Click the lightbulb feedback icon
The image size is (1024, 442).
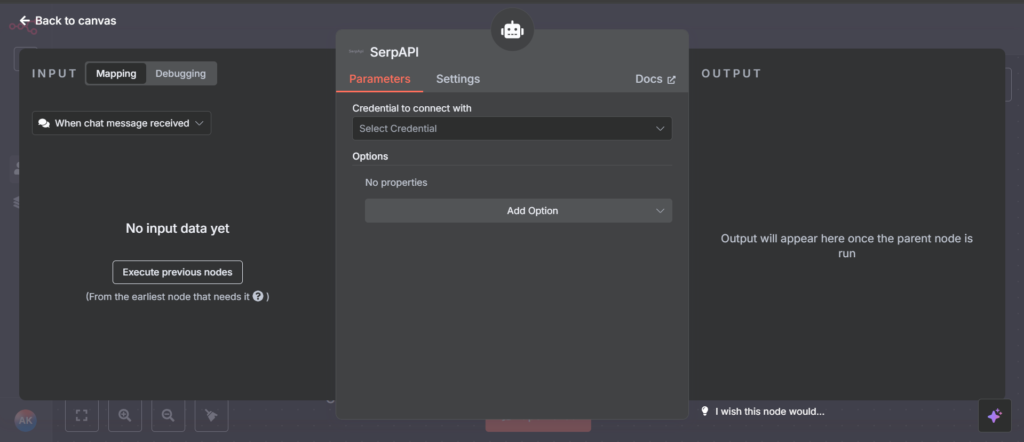705,411
